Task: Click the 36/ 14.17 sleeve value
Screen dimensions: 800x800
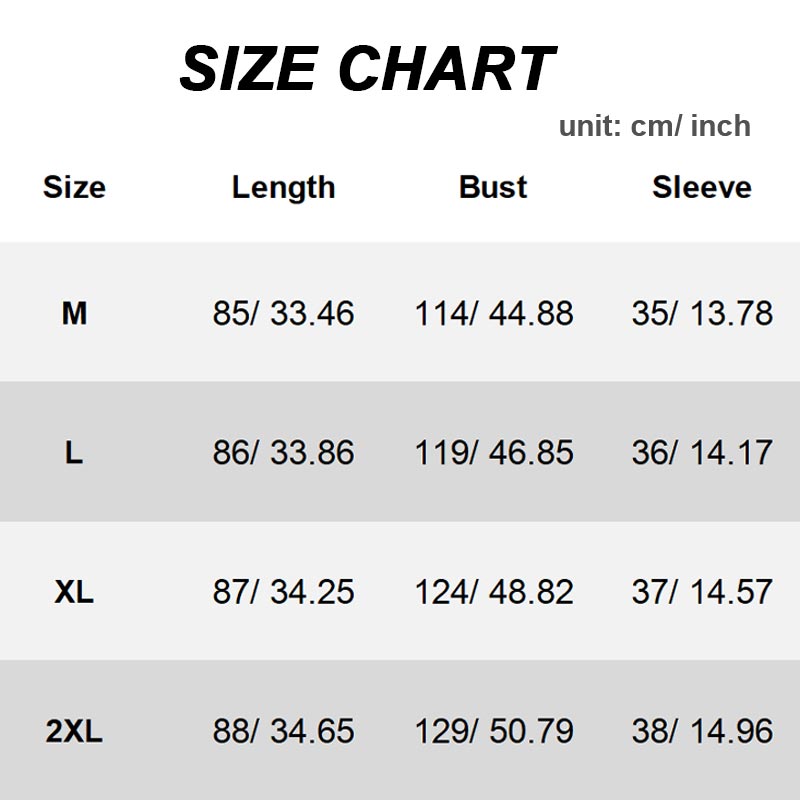Action: click(702, 453)
